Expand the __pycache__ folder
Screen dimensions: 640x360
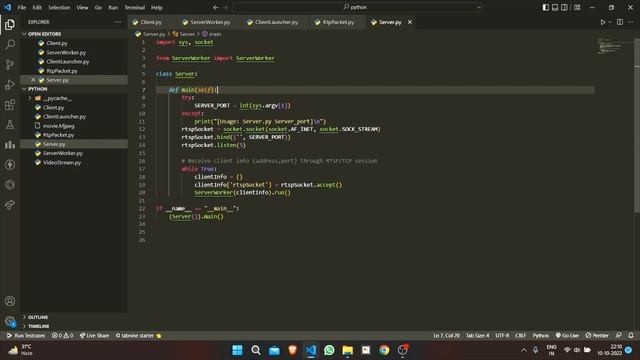point(58,98)
